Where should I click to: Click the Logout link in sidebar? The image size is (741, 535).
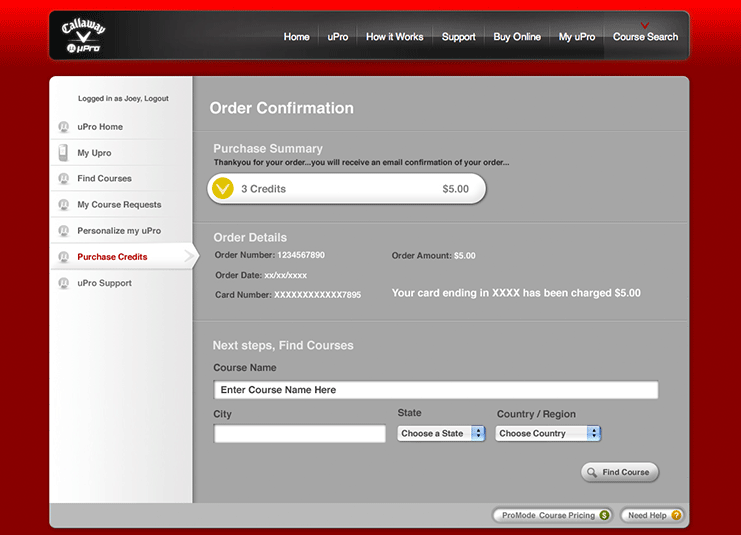point(156,98)
